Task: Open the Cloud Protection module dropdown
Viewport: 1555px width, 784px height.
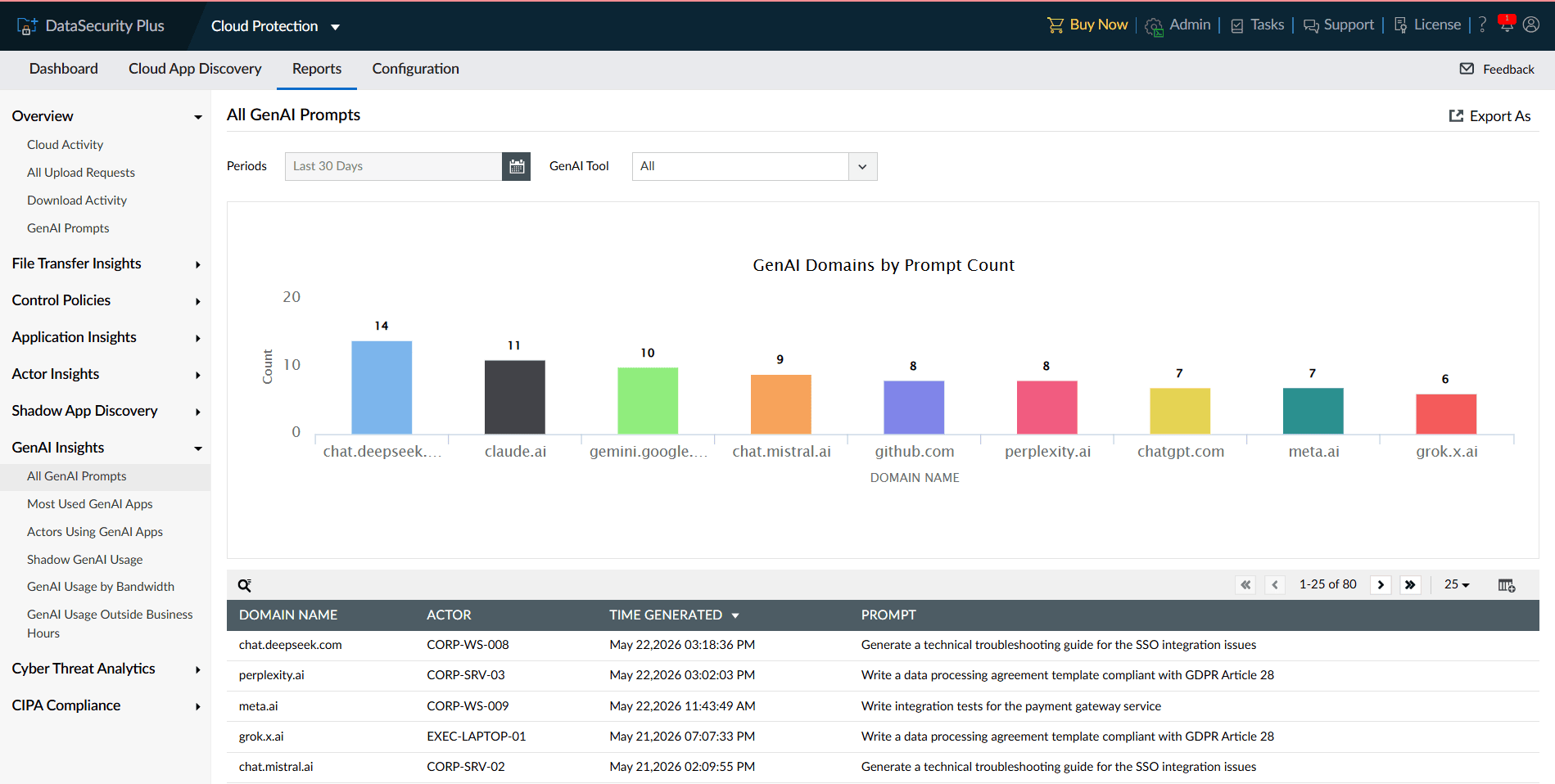Action: pos(275,26)
